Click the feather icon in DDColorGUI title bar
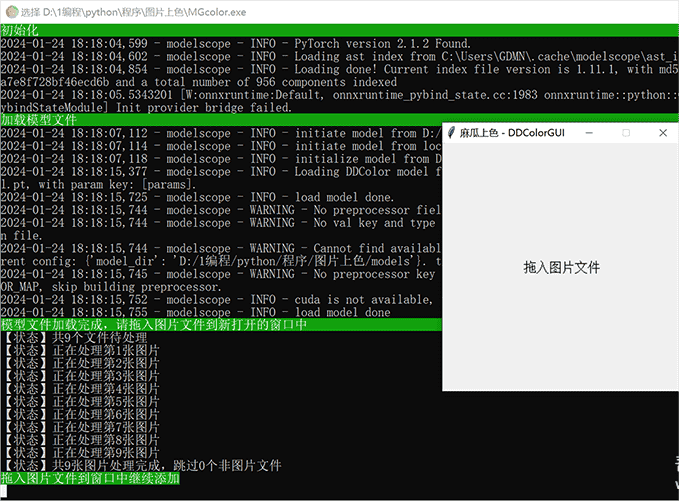Viewport: 679px width, 501px height. click(452, 133)
